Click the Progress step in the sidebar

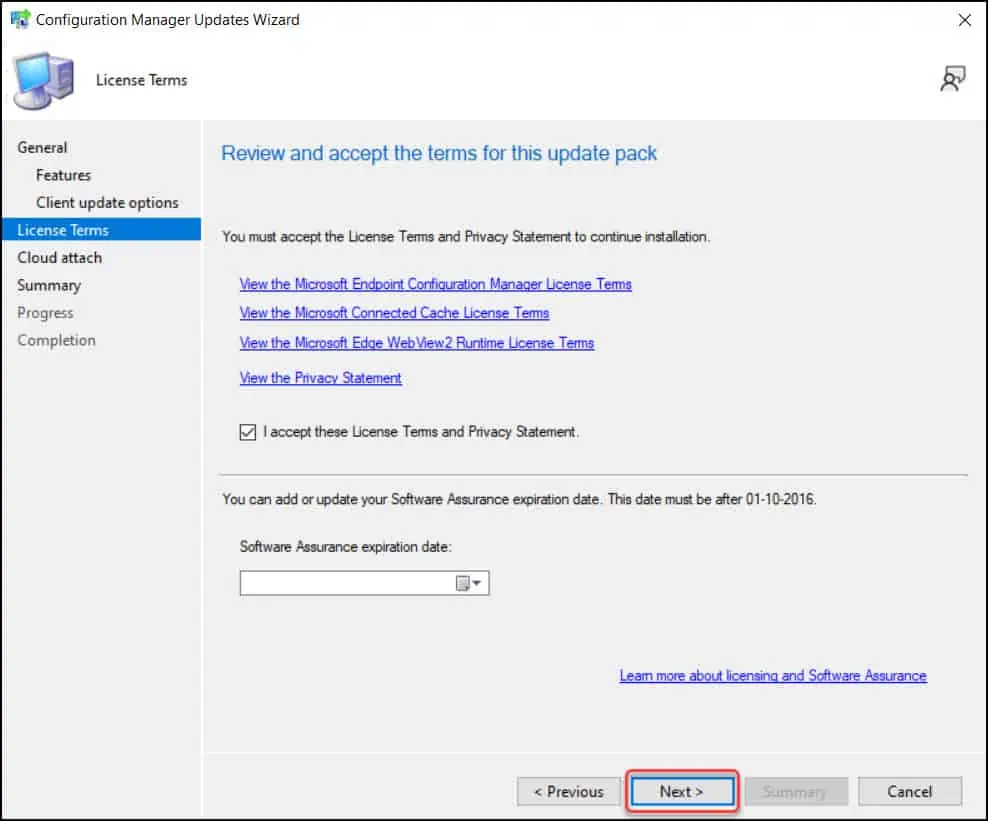(45, 313)
